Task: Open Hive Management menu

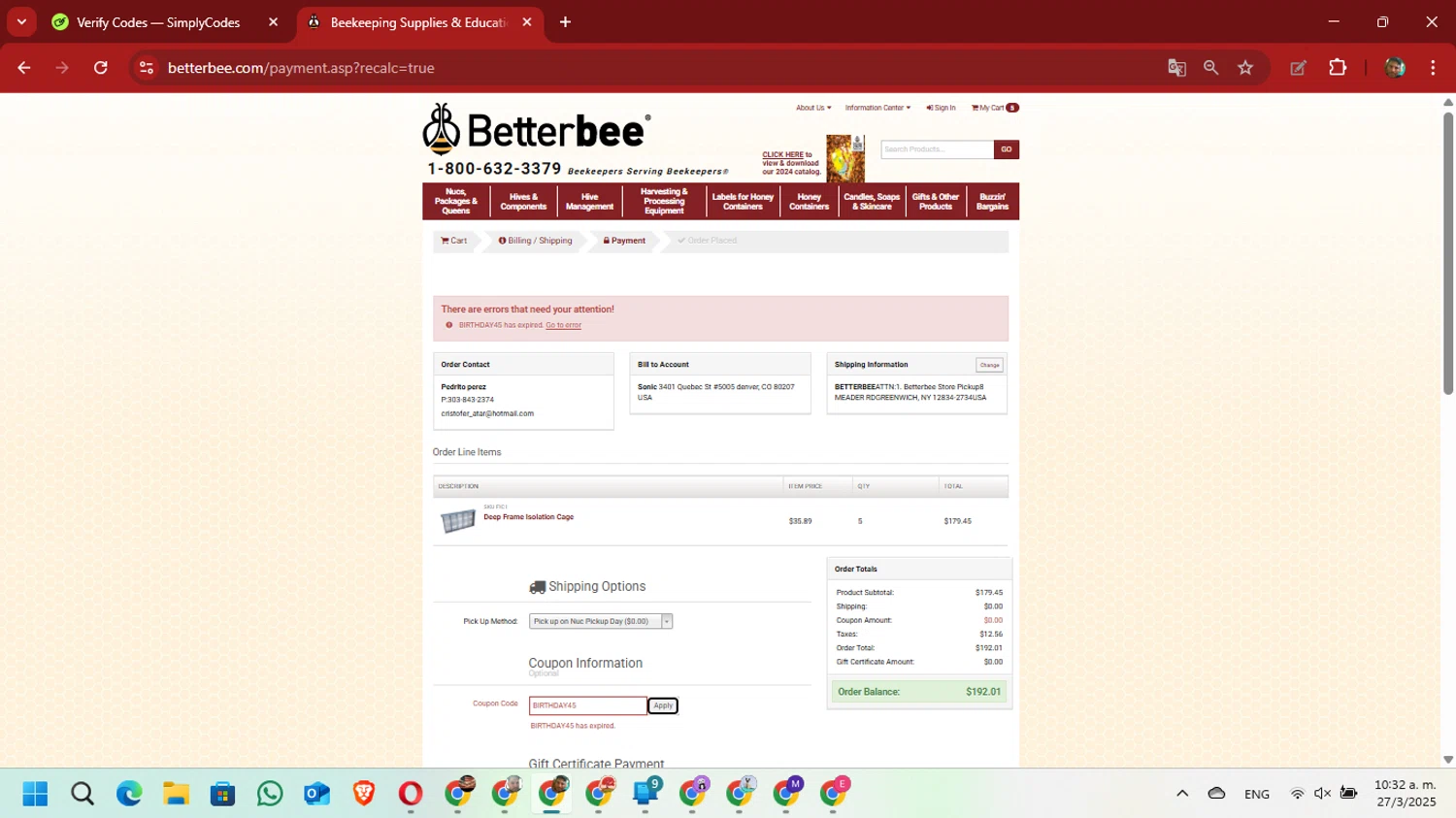Action: (x=589, y=201)
